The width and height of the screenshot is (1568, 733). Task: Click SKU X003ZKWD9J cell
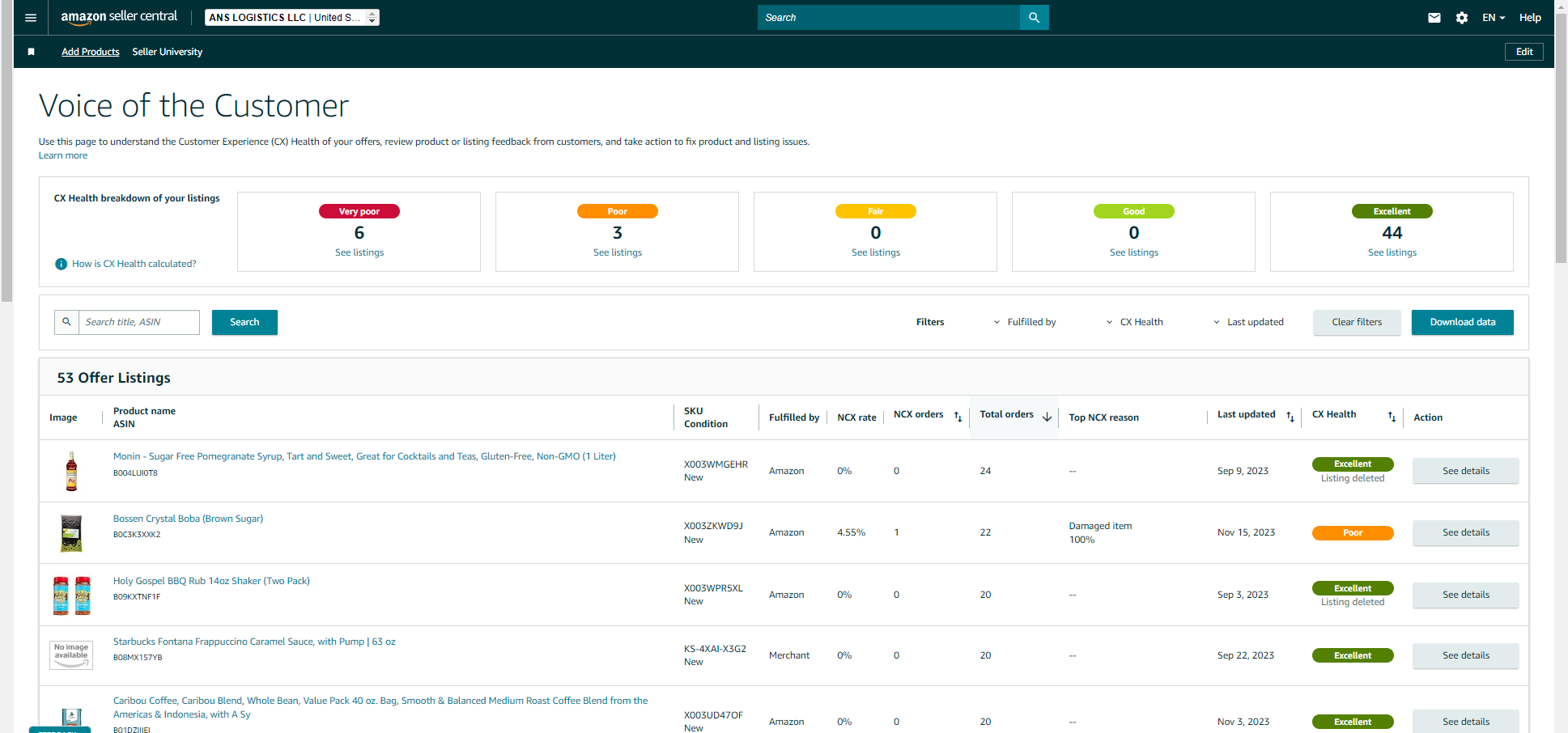(x=713, y=526)
